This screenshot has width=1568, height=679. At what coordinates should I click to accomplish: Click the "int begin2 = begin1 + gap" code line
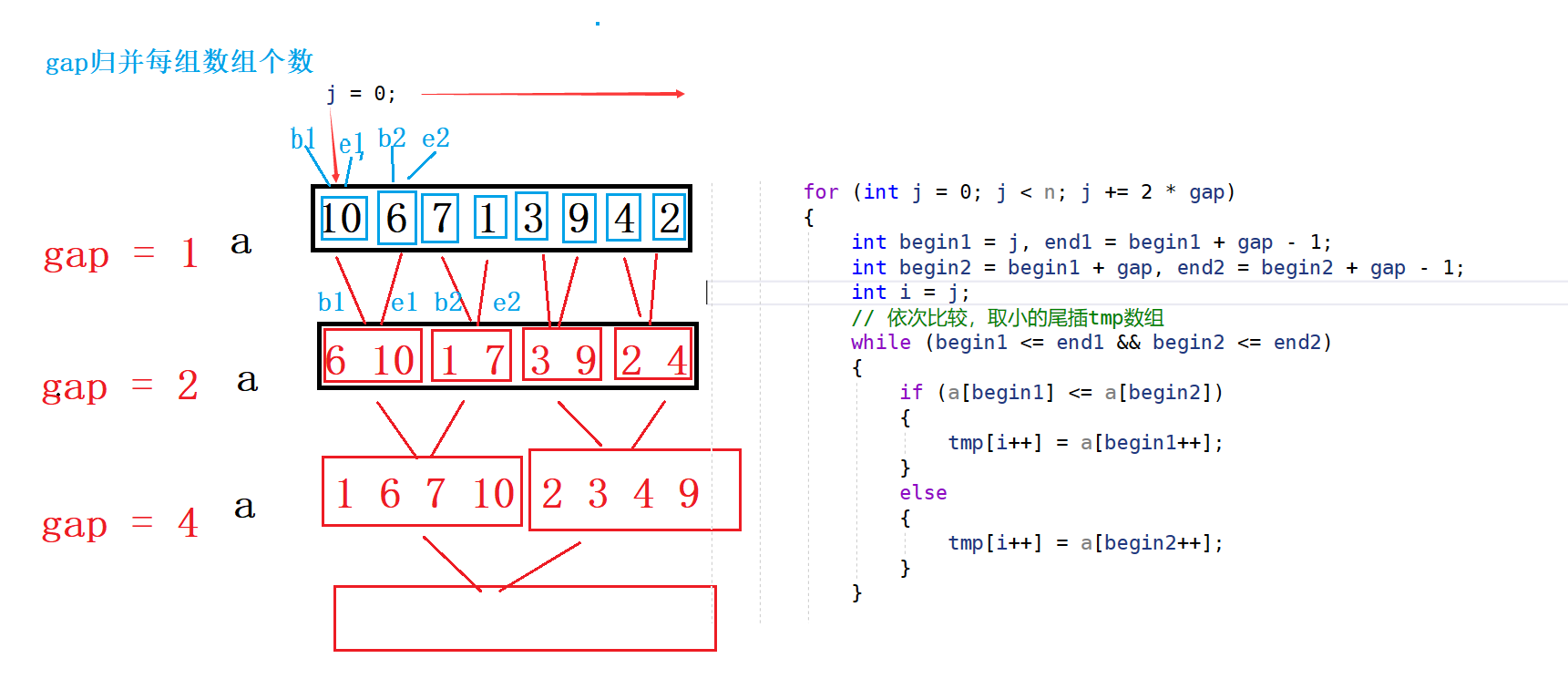point(1158,268)
